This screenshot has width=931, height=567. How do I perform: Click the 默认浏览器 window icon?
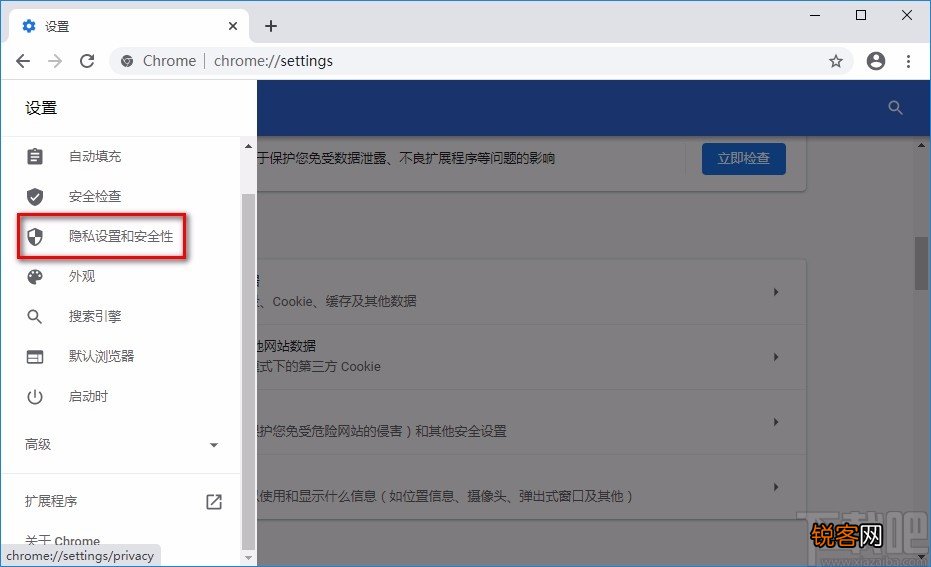pyautogui.click(x=35, y=356)
